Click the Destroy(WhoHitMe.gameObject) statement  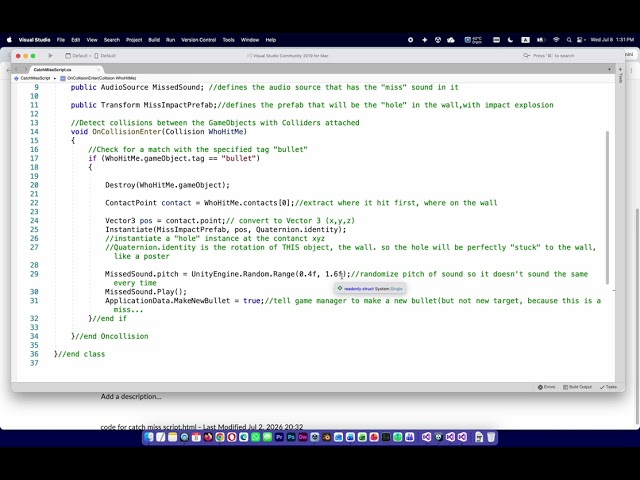coord(167,185)
